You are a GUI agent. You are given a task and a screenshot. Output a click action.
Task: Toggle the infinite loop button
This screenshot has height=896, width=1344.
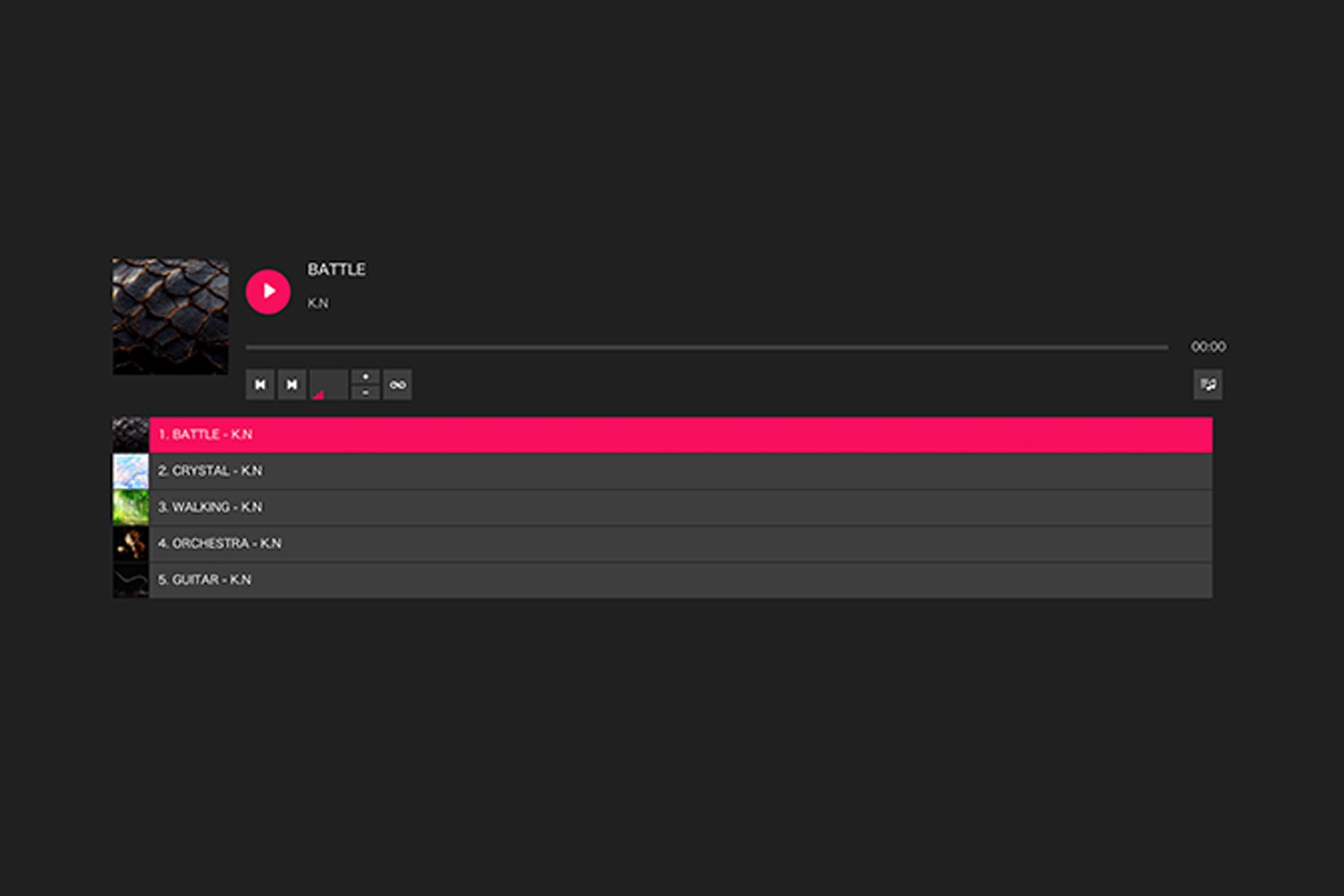click(x=398, y=385)
